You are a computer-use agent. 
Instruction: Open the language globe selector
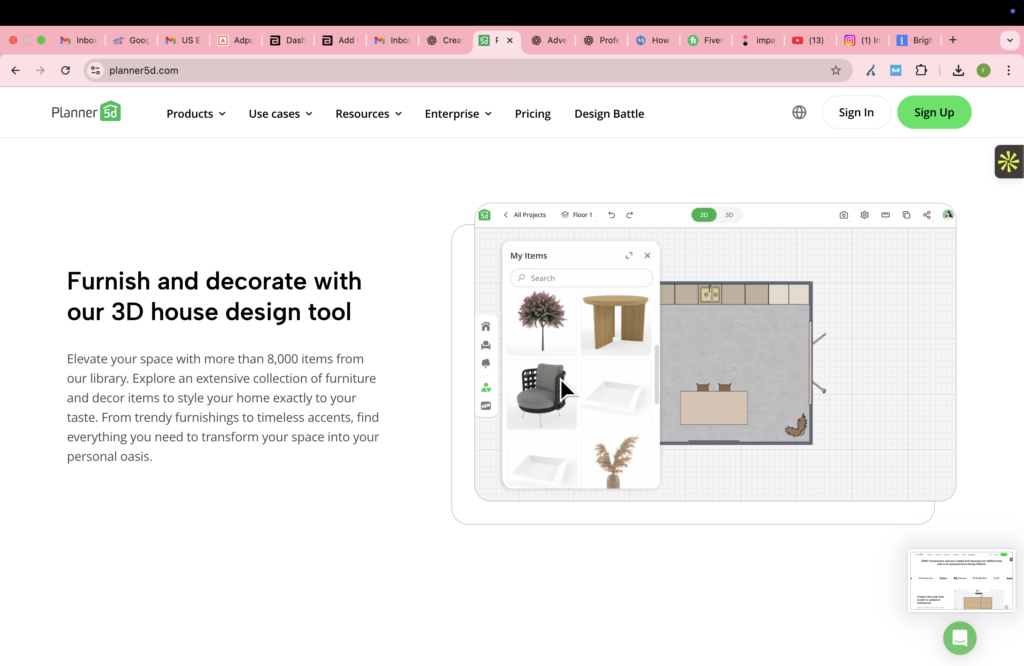(799, 113)
